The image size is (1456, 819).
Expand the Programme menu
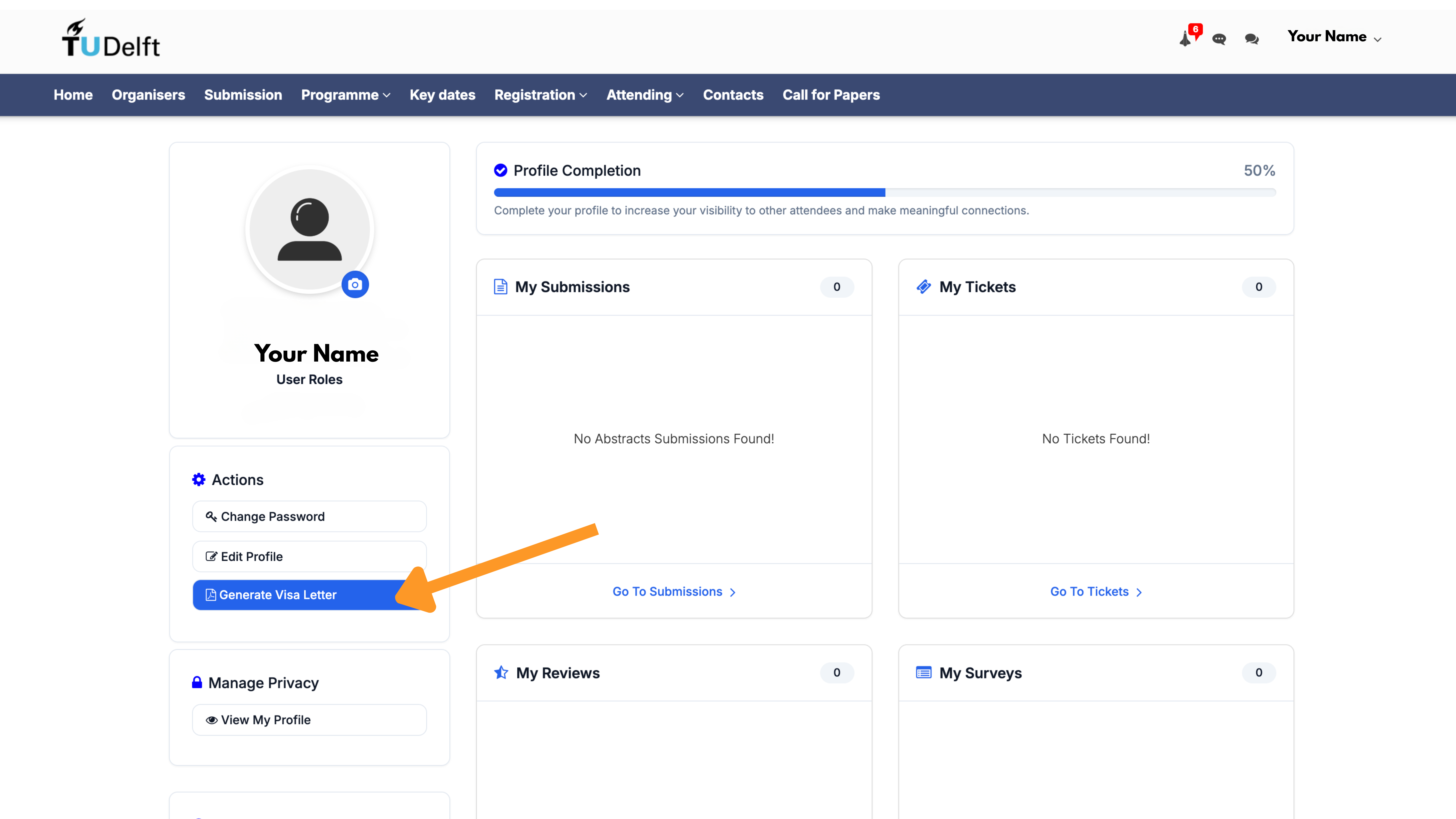(345, 95)
